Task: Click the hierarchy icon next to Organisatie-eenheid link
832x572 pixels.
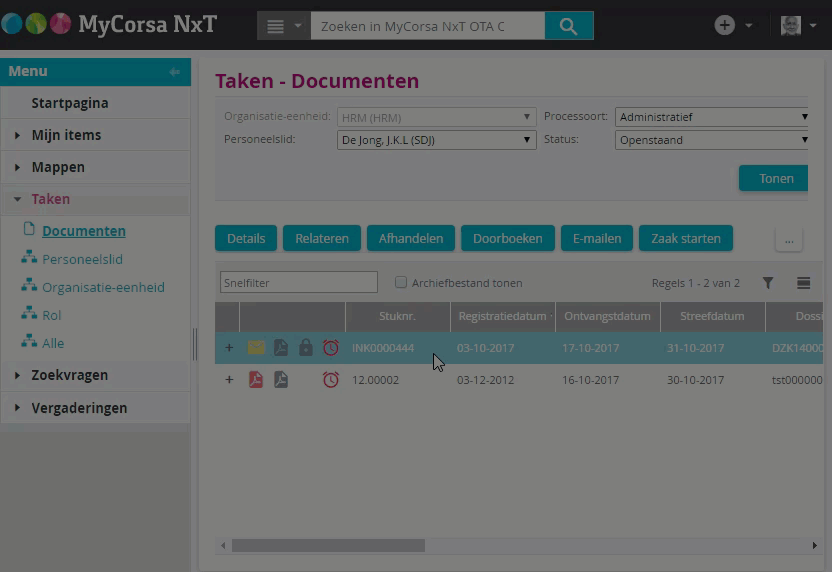Action: click(x=29, y=285)
